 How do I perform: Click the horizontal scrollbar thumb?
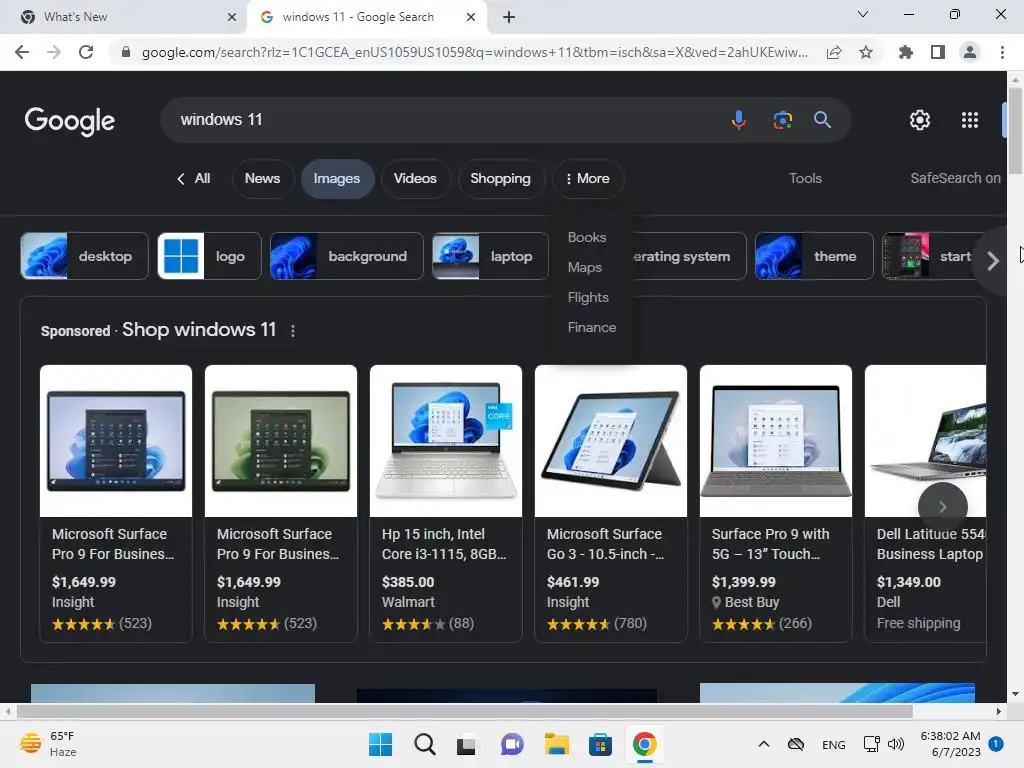(464, 711)
